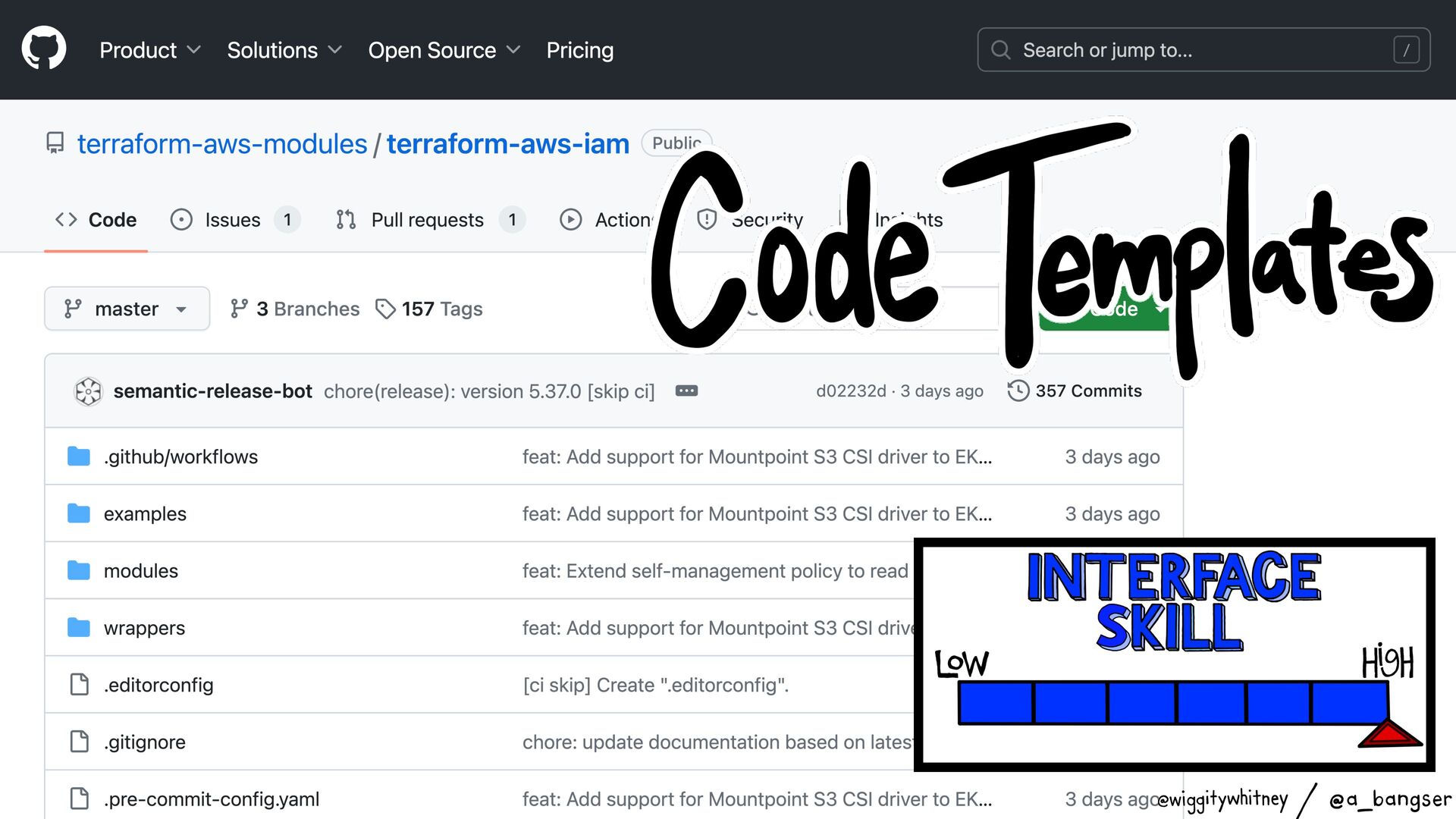The width and height of the screenshot is (1456, 819).
Task: Click the Security shield icon
Action: click(x=707, y=220)
